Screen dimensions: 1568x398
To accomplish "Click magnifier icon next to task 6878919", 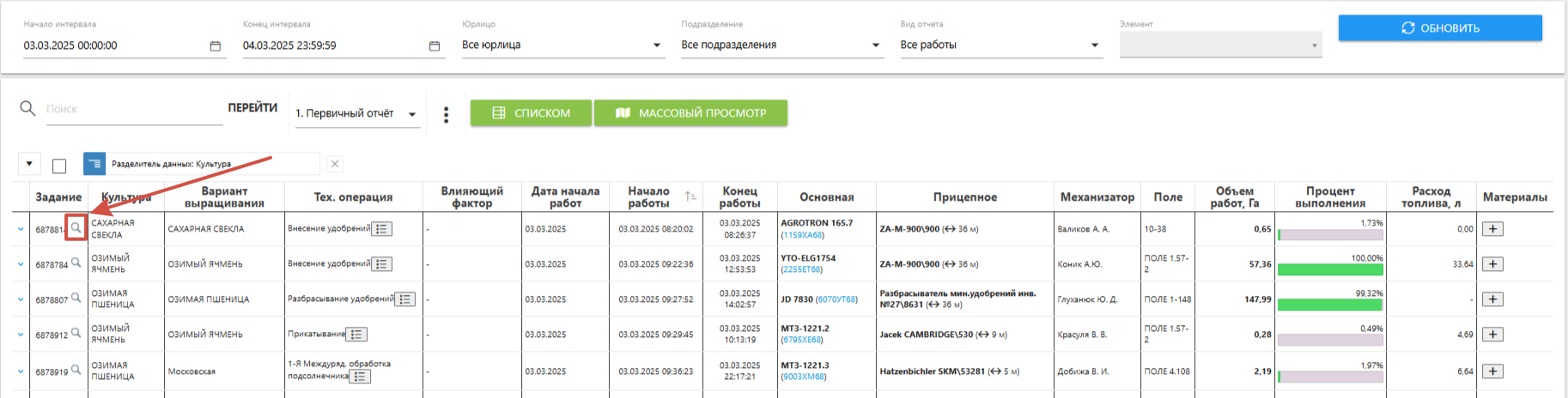I will (x=76, y=371).
